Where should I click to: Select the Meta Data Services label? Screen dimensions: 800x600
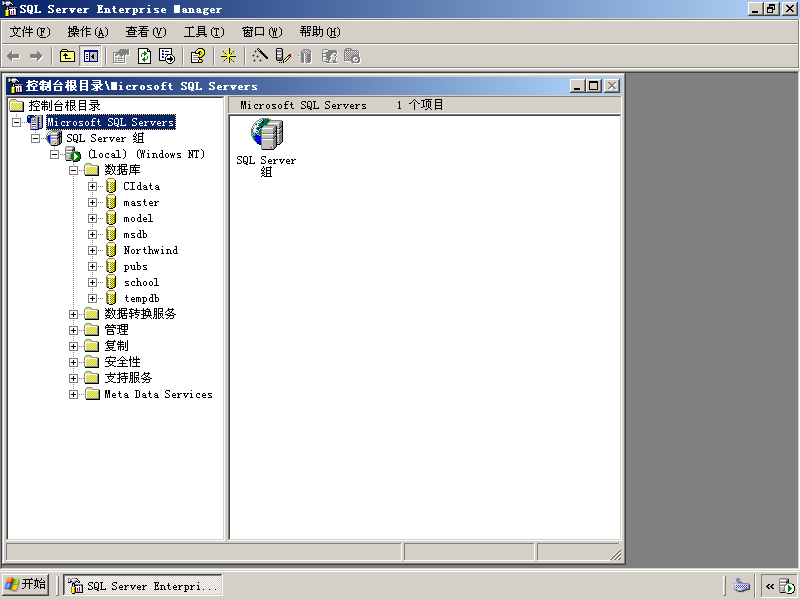(159, 394)
